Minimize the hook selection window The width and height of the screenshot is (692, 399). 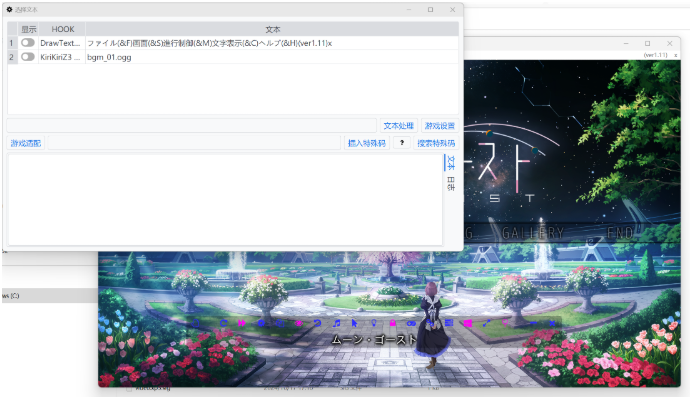[409, 9]
